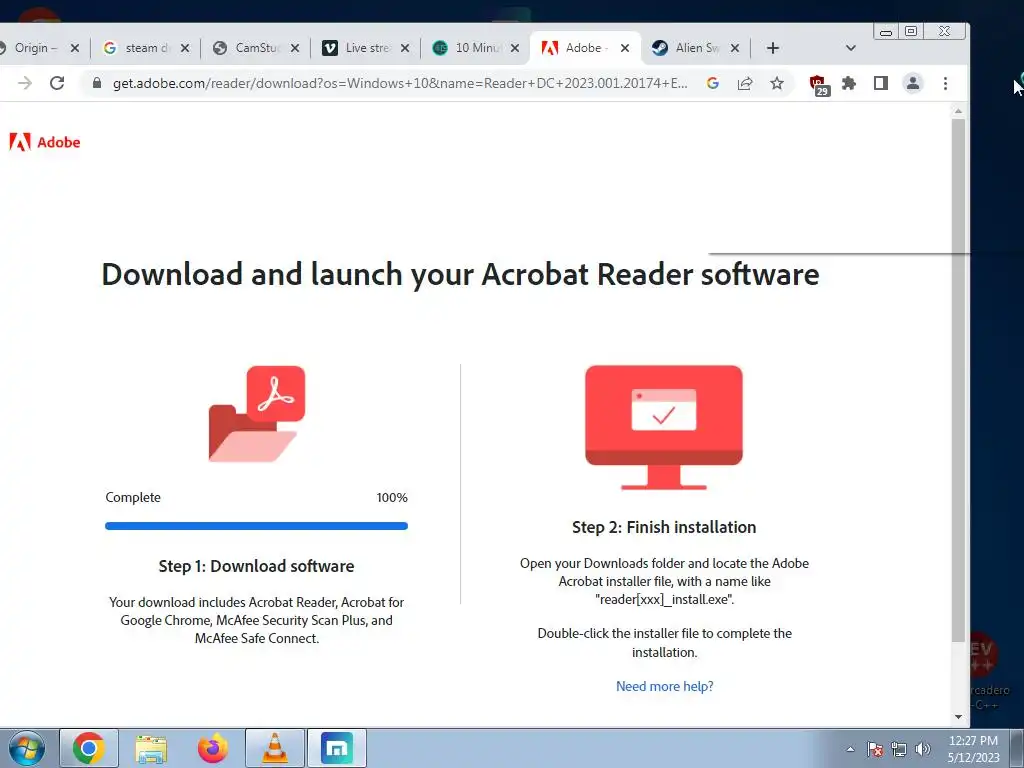Click the Step 2: Finish installation heading
The width and height of the screenshot is (1024, 768).
664,527
